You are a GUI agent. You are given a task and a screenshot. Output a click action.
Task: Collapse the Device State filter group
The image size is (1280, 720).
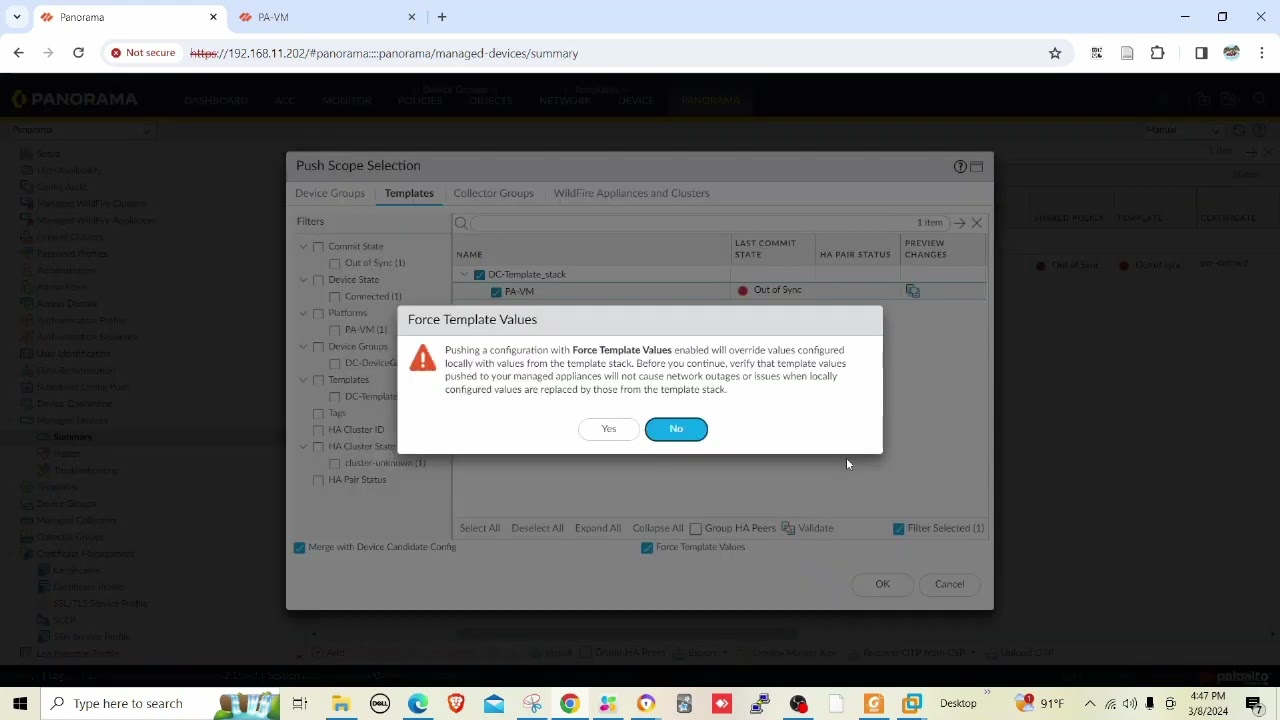303,280
